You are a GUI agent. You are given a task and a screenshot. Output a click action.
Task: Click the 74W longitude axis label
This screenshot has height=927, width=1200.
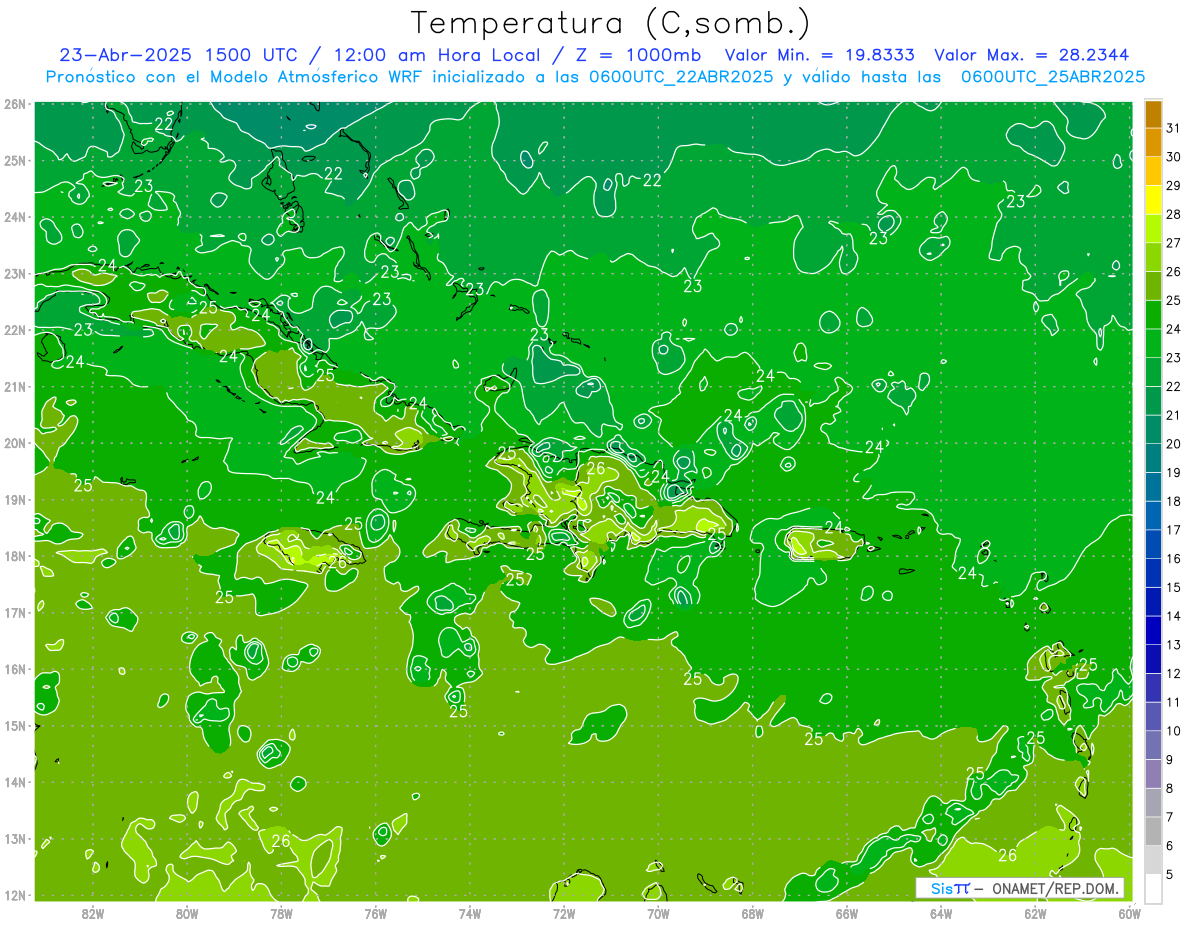pyautogui.click(x=469, y=913)
